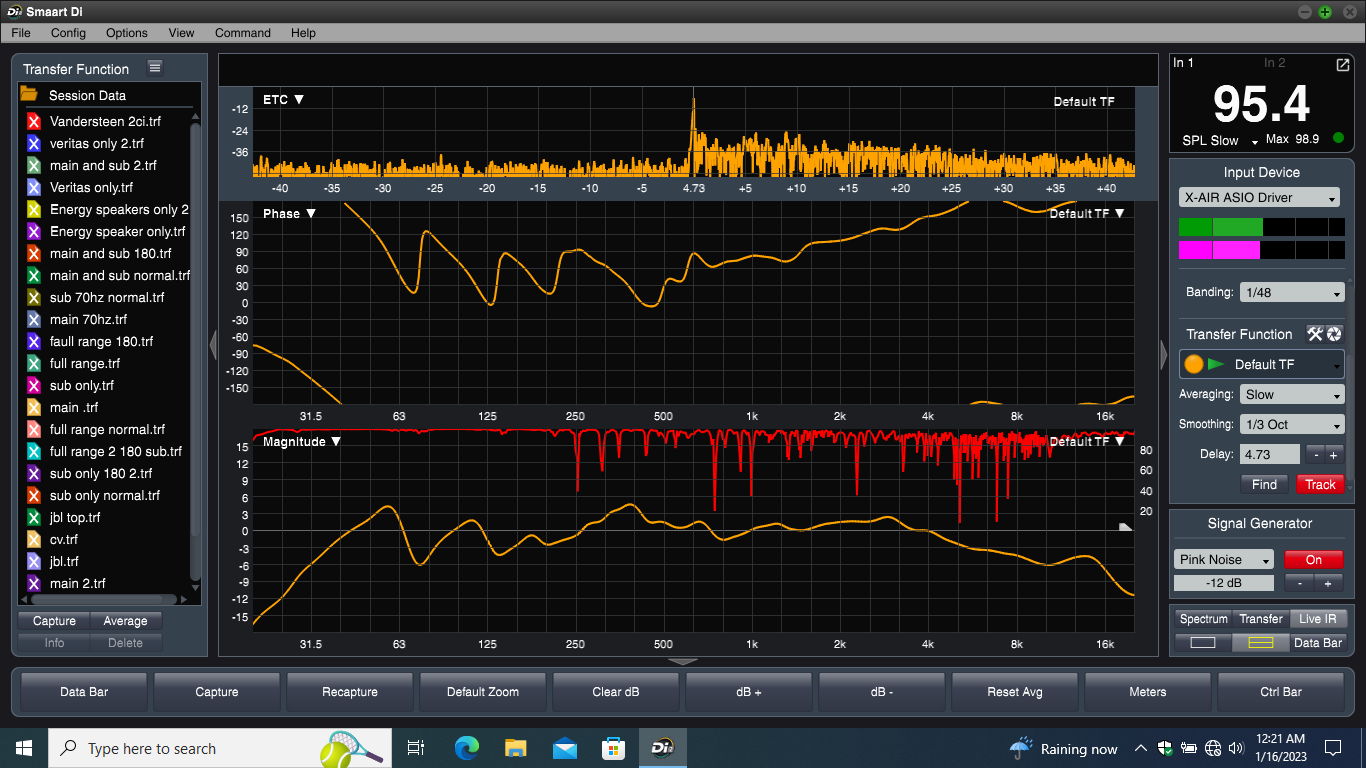Toggle visibility of Vandersteen 2ci.trf trace
This screenshot has width=1366, height=768.
click(x=33, y=121)
